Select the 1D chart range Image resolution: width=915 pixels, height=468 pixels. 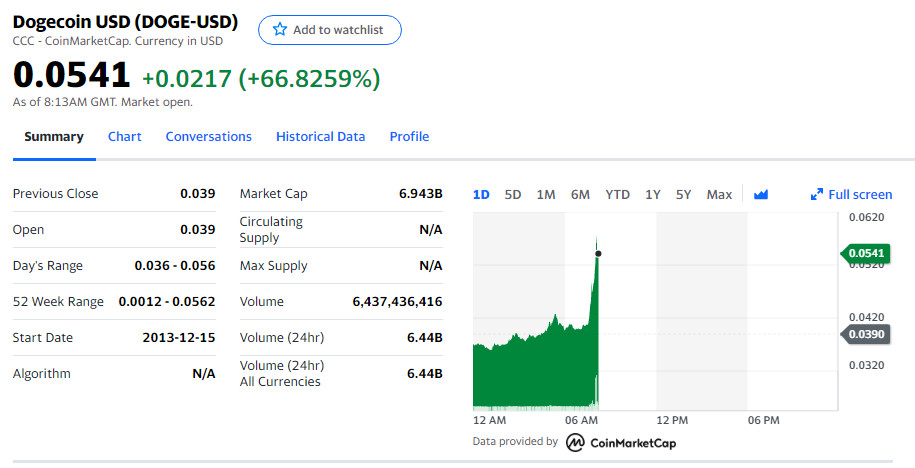click(481, 194)
